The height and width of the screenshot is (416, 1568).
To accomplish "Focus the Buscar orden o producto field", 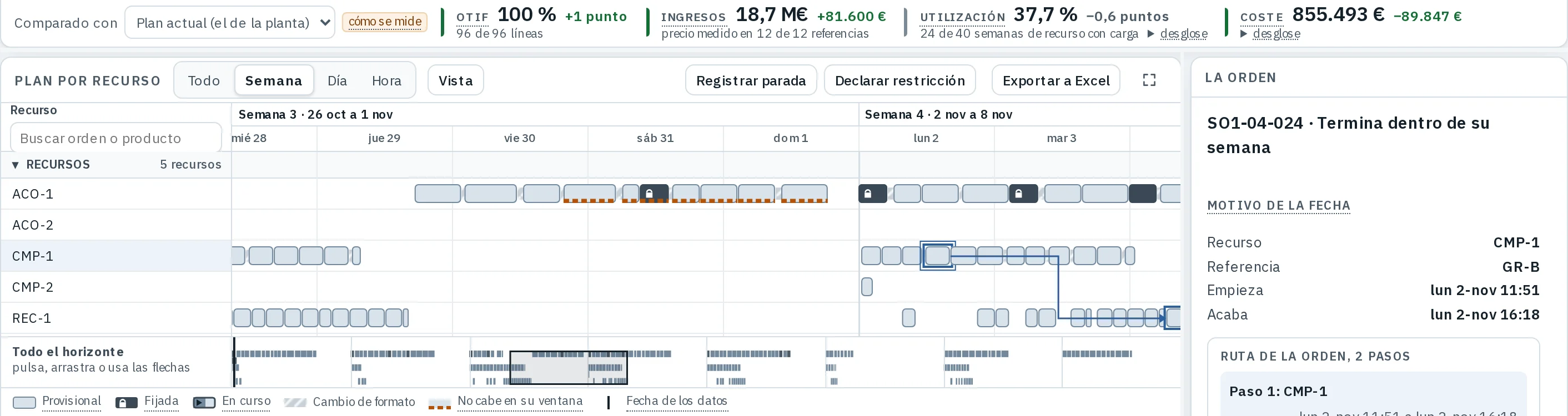I will [115, 138].
